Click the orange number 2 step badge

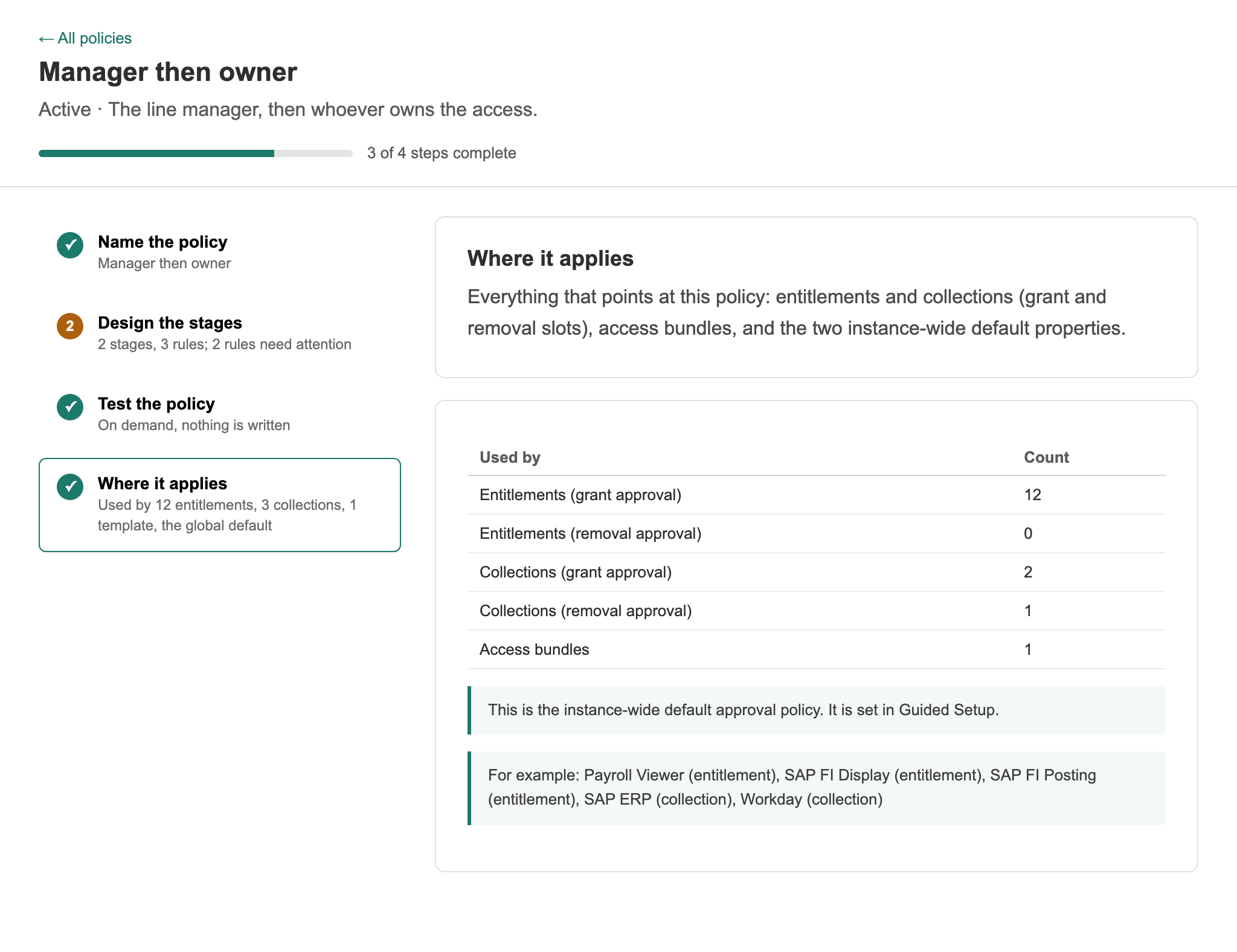[70, 326]
